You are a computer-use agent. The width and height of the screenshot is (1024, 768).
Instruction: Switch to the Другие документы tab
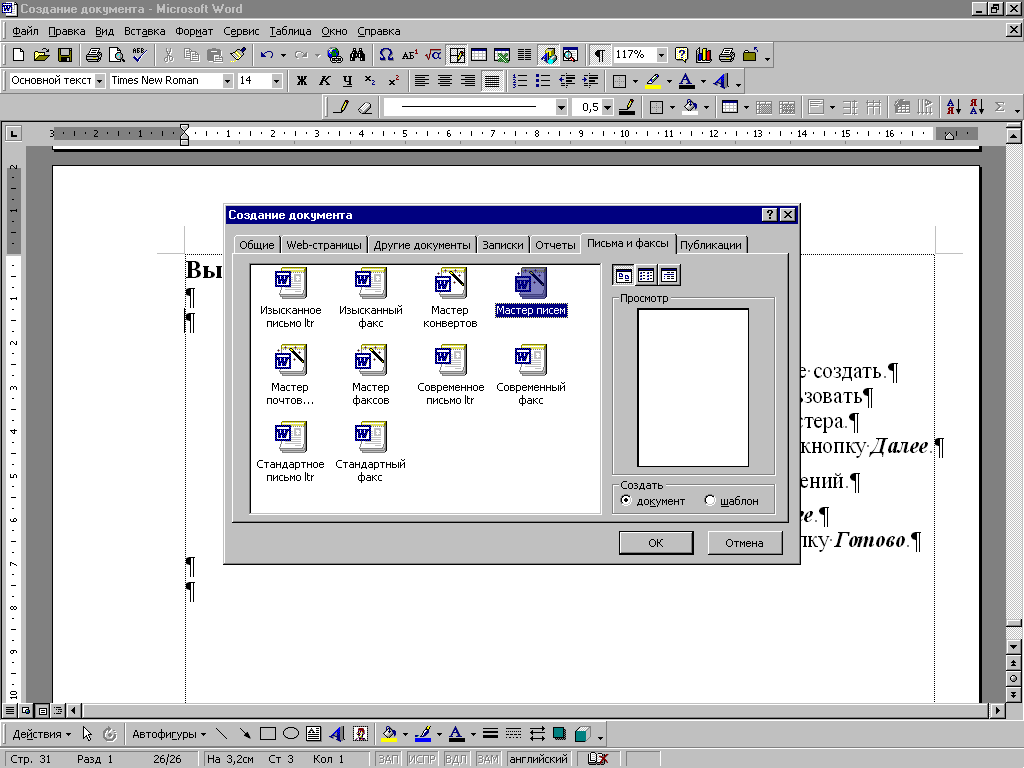(422, 245)
